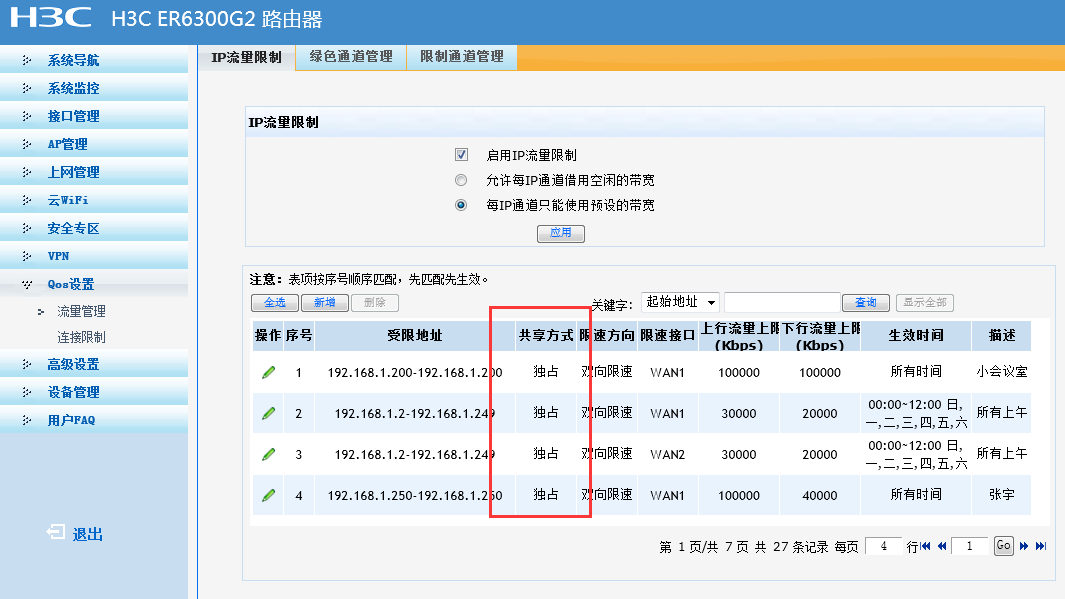Select 每IP通道只能使用预设的带宽 radio option
This screenshot has height=599, width=1065.
click(x=461, y=205)
